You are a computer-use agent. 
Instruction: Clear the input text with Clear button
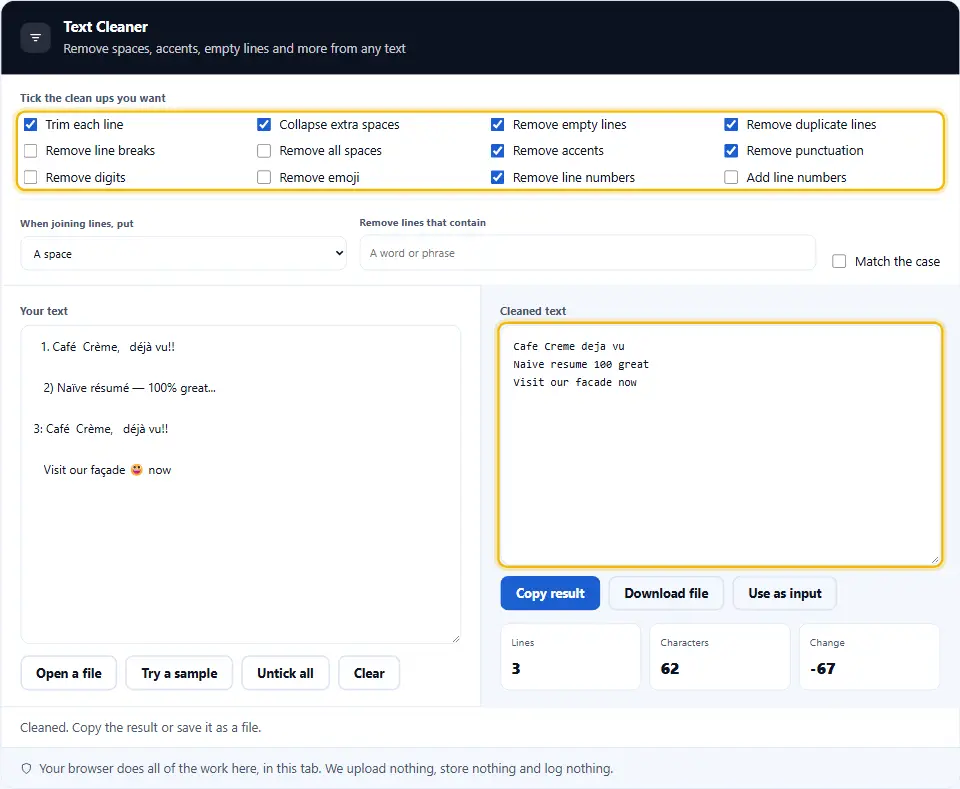pos(369,673)
